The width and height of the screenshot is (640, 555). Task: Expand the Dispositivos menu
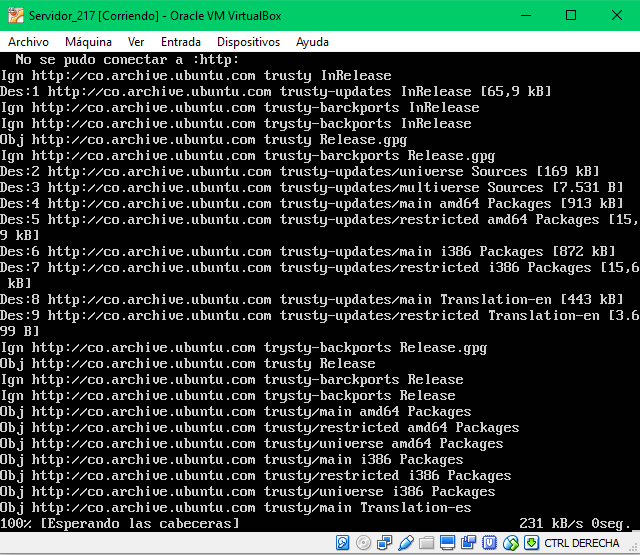pyautogui.click(x=248, y=42)
